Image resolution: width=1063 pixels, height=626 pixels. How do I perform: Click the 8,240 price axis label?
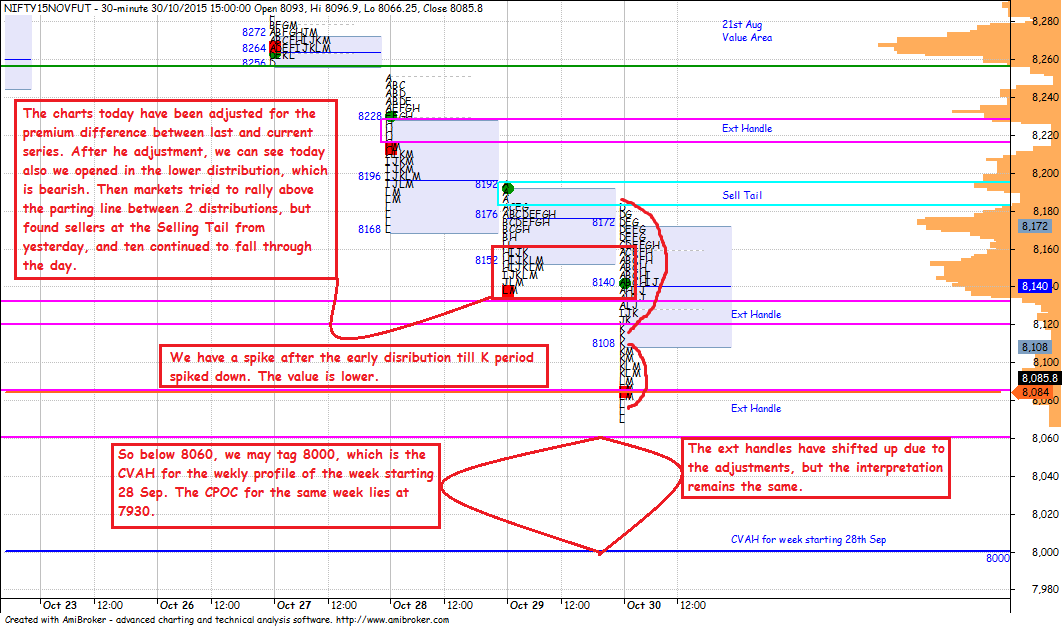click(x=1045, y=98)
